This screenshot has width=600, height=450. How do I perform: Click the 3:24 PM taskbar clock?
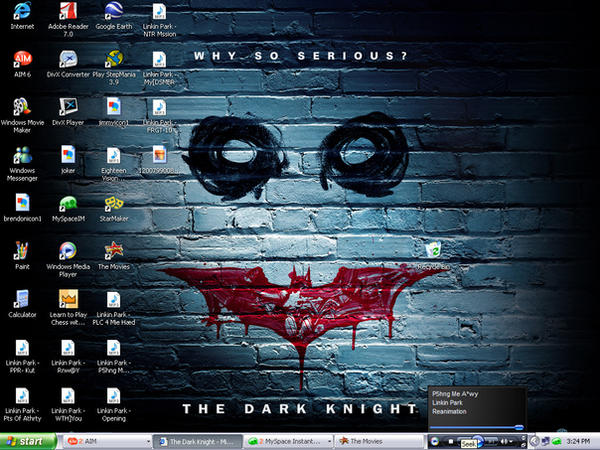pyautogui.click(x=578, y=442)
